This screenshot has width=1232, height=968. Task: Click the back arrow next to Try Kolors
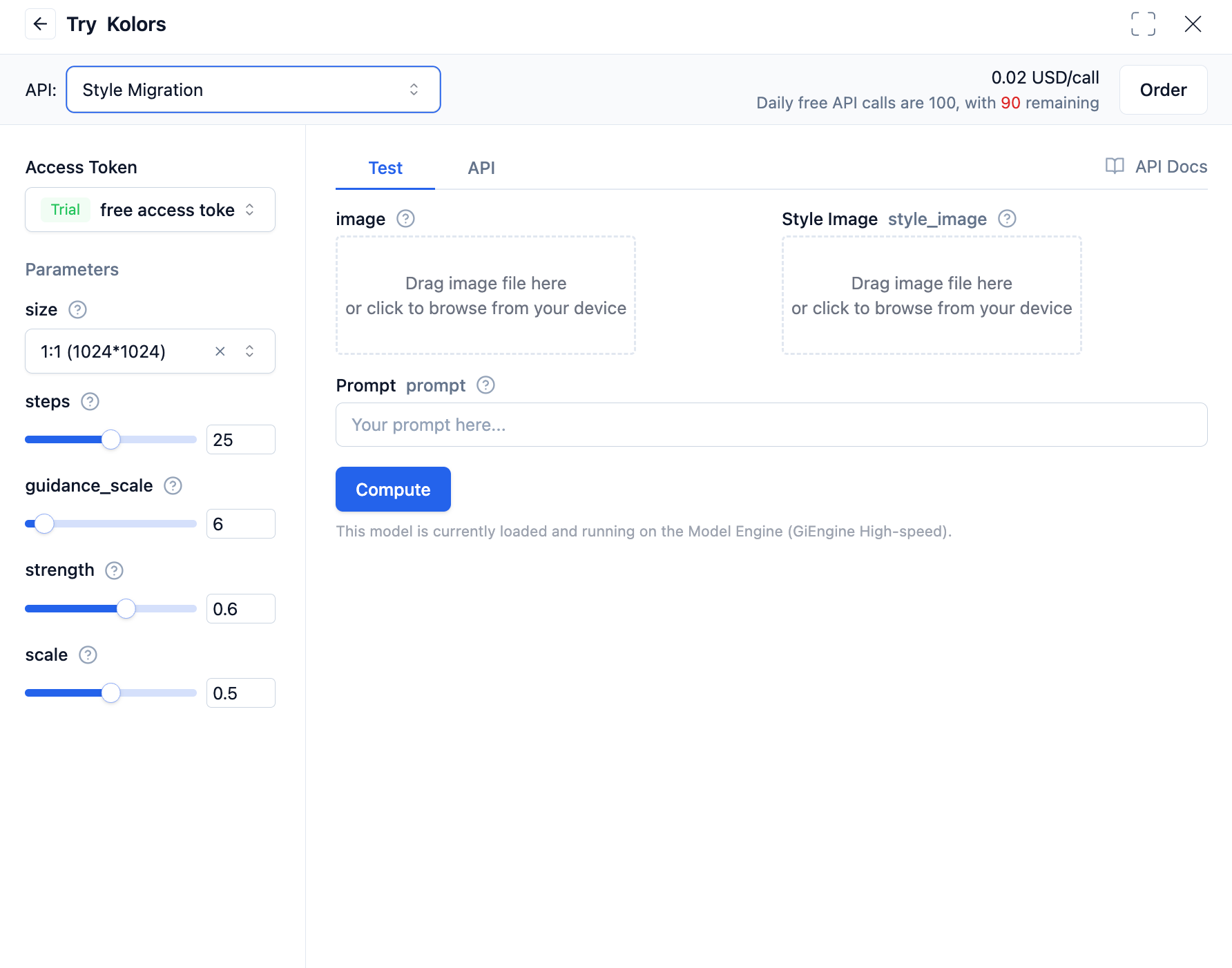(x=40, y=24)
